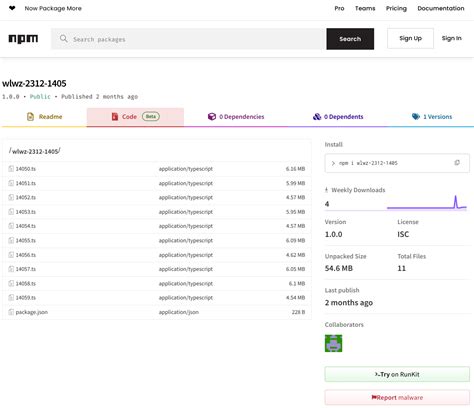
Task: Open file 14055.ts
Action: [x=26, y=240]
